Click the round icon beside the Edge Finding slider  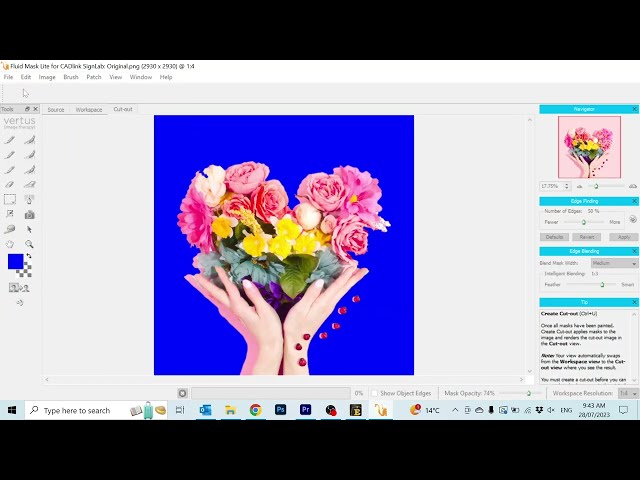click(x=633, y=219)
